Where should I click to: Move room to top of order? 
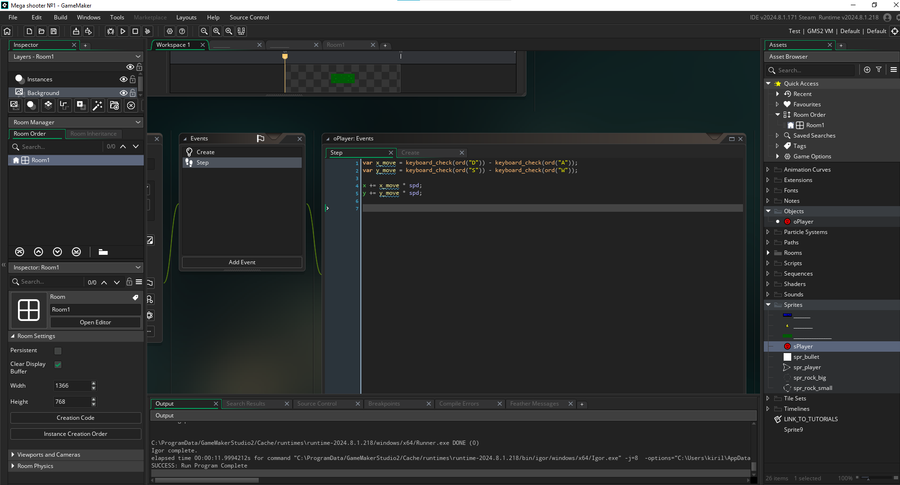point(20,252)
